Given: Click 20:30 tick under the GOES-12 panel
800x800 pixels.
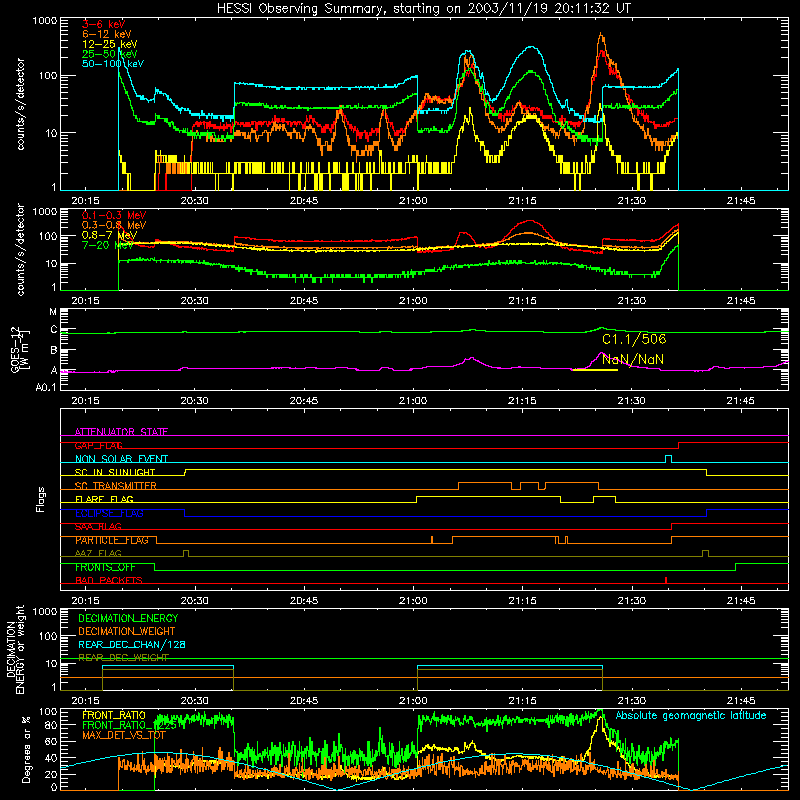Looking at the screenshot, I should point(194,401).
